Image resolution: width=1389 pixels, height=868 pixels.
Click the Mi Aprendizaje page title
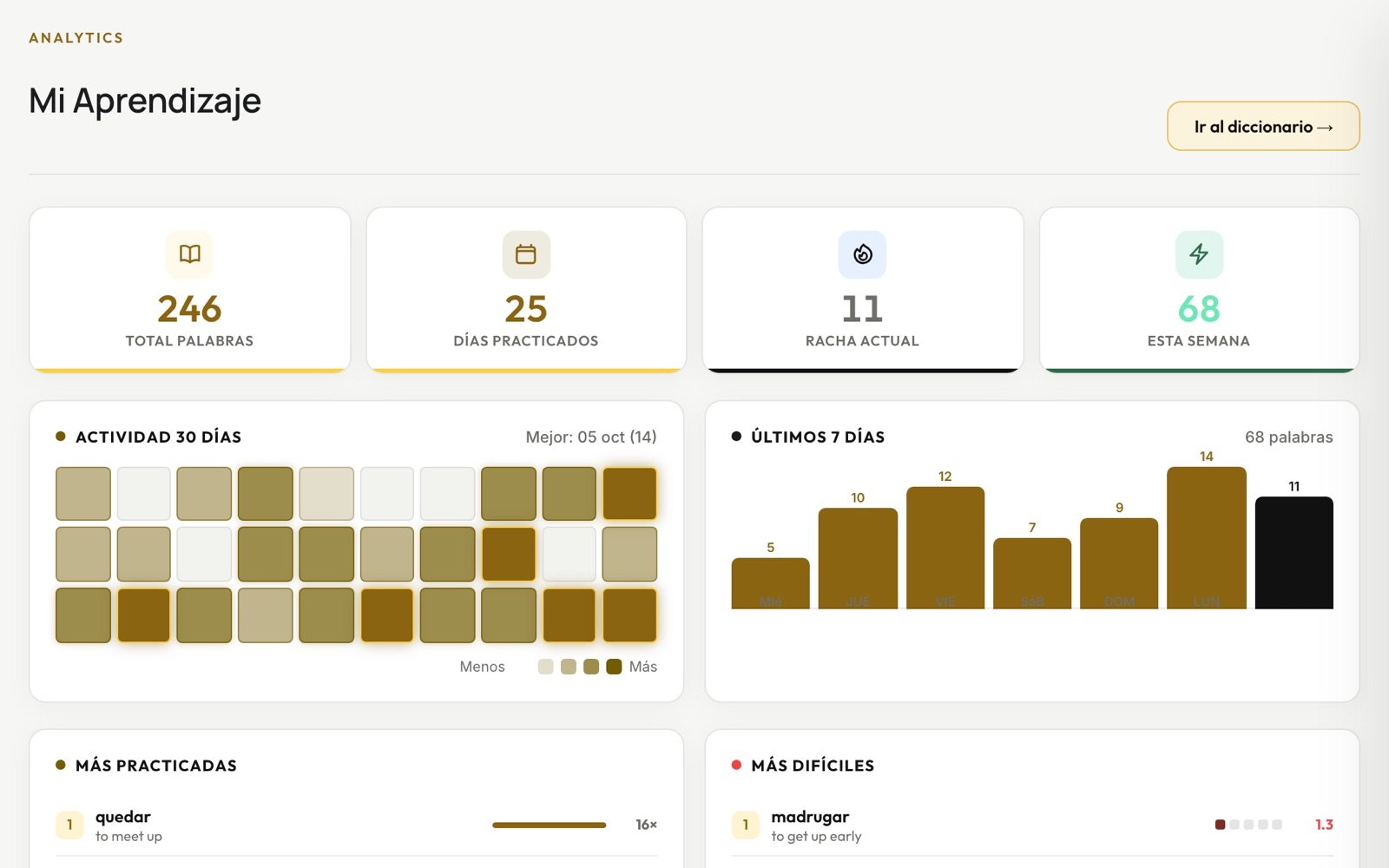coord(145,101)
